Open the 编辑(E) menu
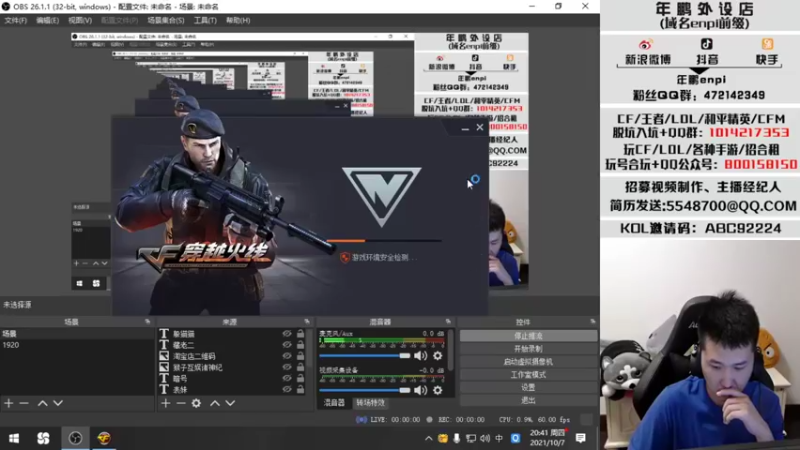Image resolution: width=800 pixels, height=450 pixels. 47,20
